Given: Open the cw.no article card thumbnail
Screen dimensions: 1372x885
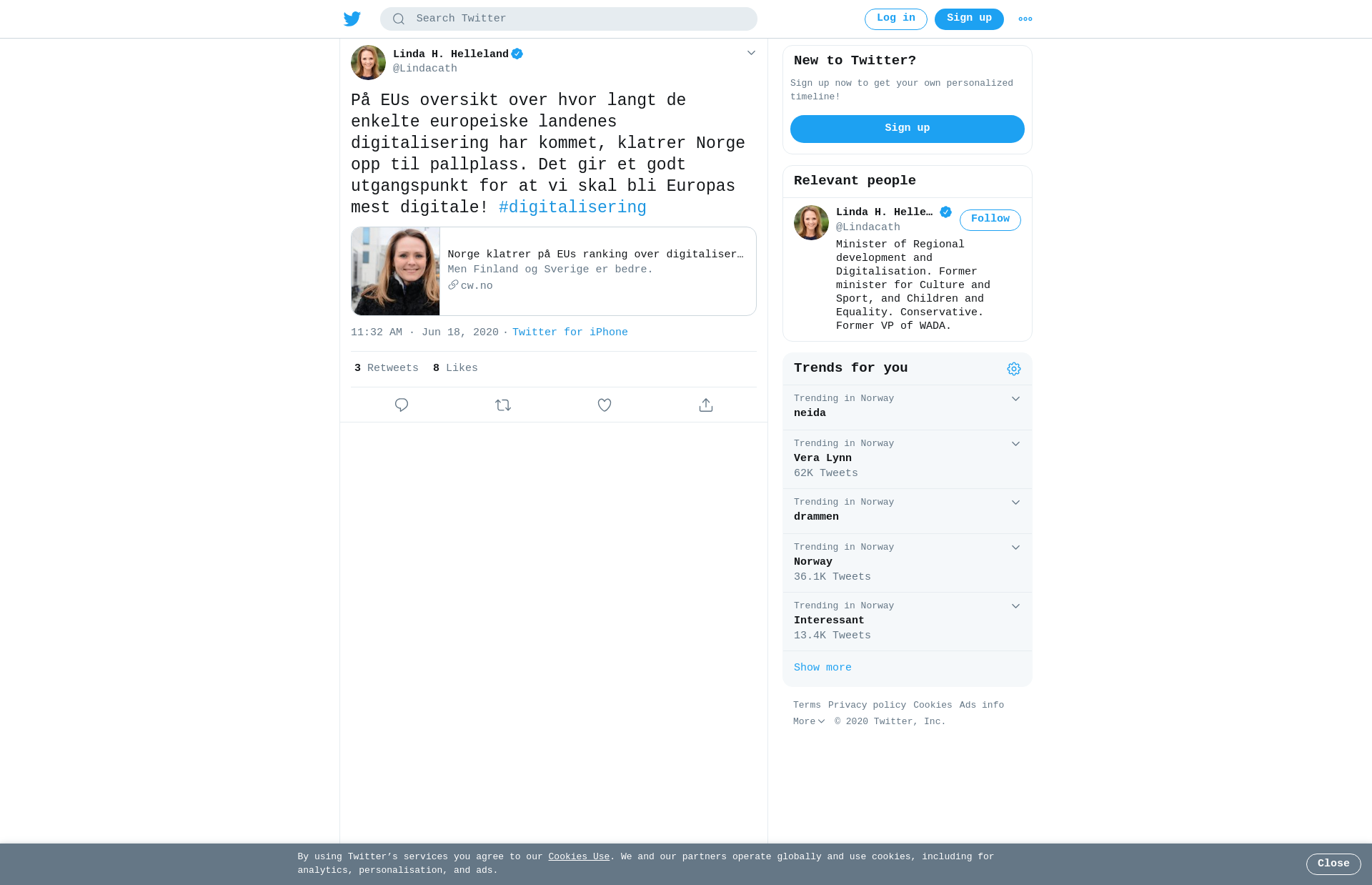Looking at the screenshot, I should tap(396, 272).
